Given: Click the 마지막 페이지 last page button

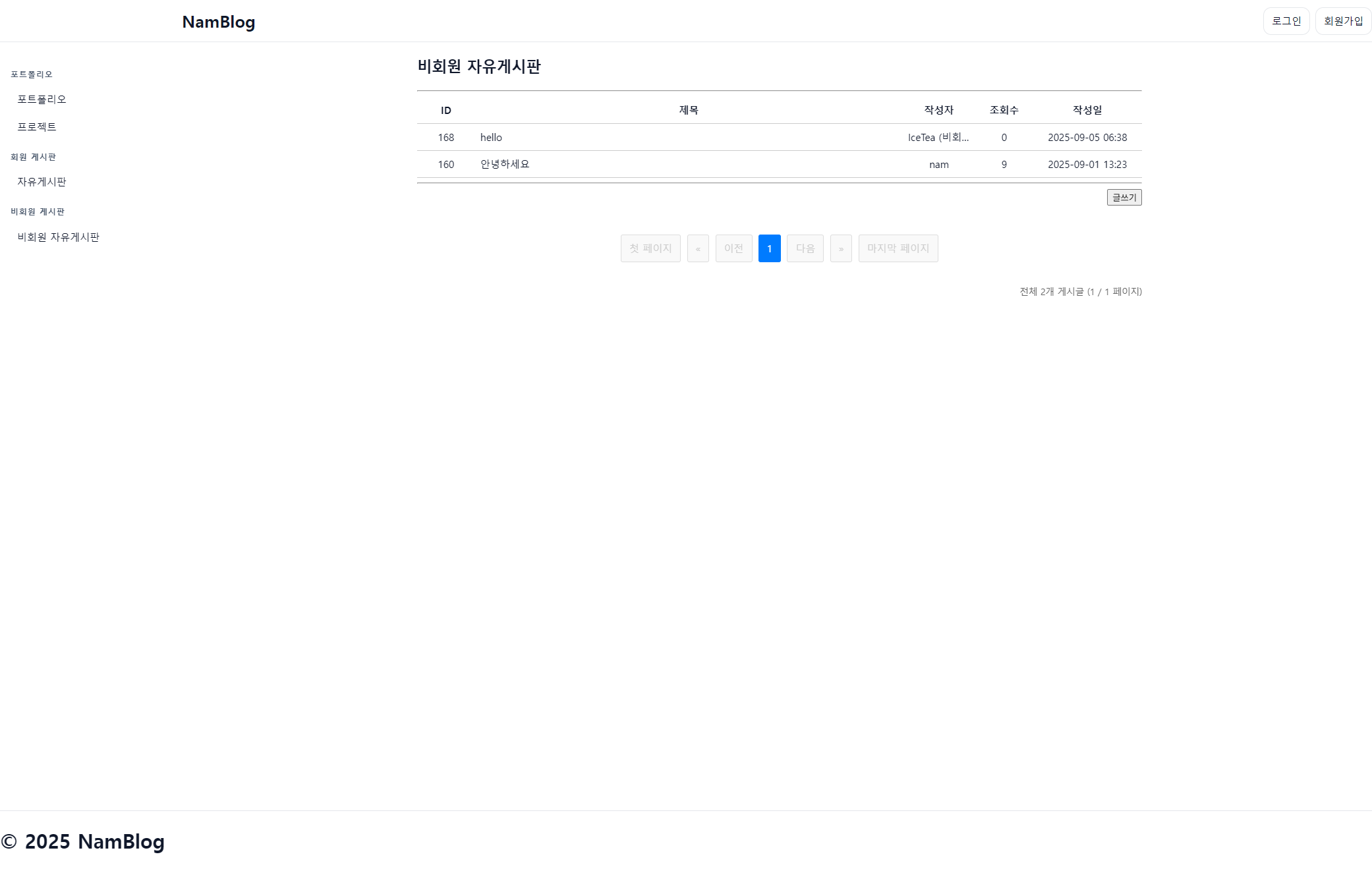Looking at the screenshot, I should point(898,248).
